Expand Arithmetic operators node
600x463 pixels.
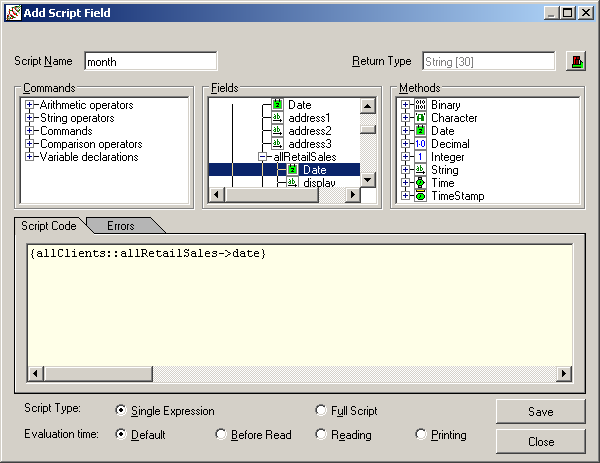tap(29, 104)
